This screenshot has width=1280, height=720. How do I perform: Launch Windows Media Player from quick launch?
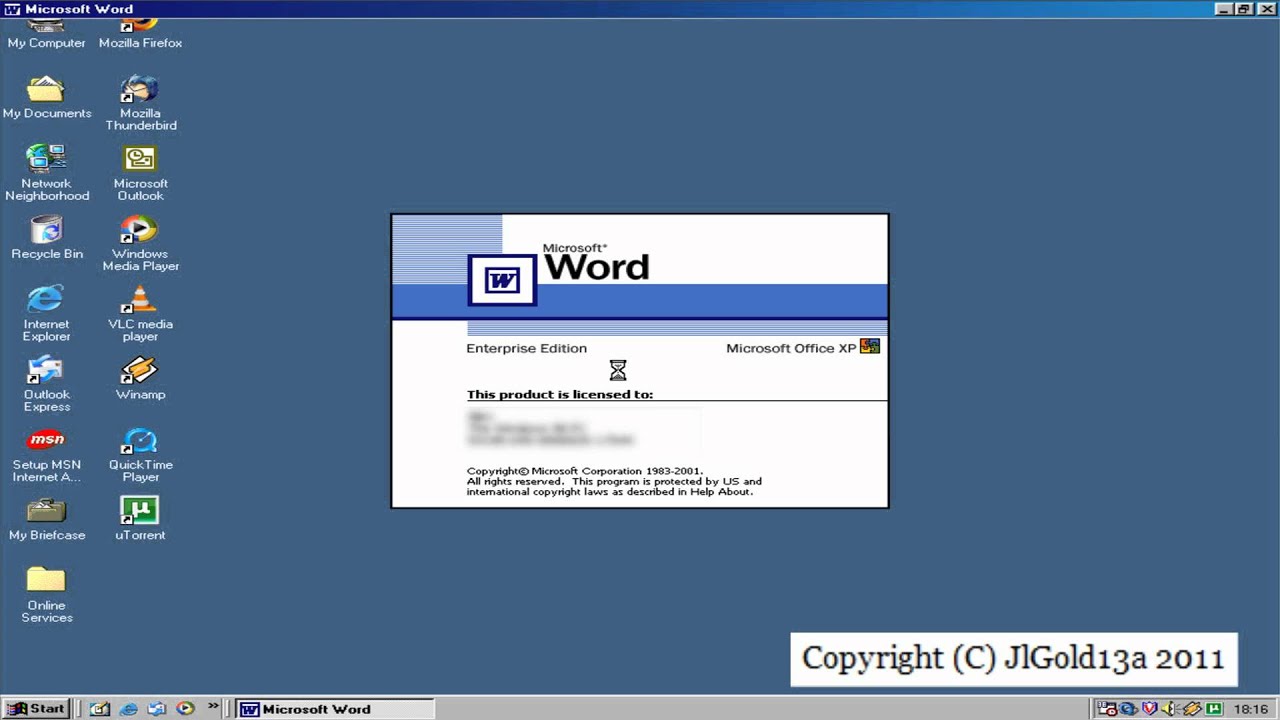[185, 709]
